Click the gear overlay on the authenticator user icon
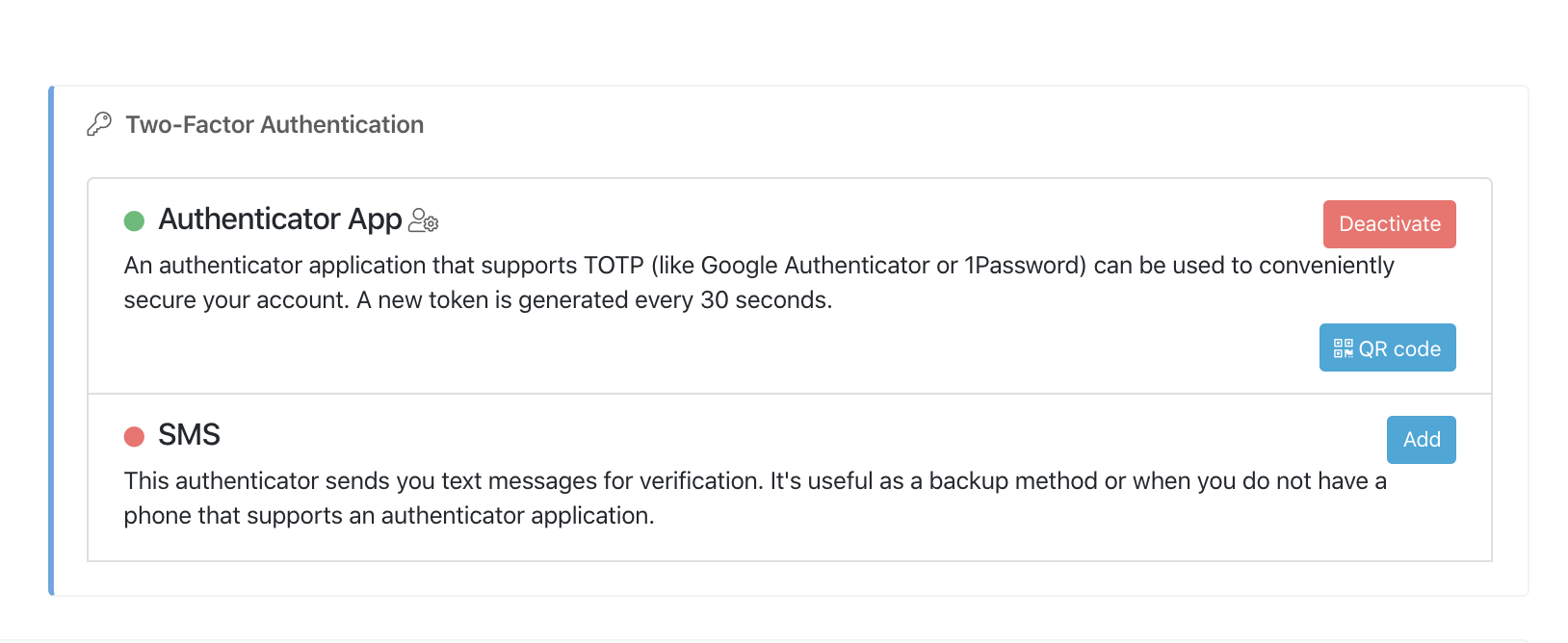Viewport: 1568px width, 643px height. [x=431, y=227]
